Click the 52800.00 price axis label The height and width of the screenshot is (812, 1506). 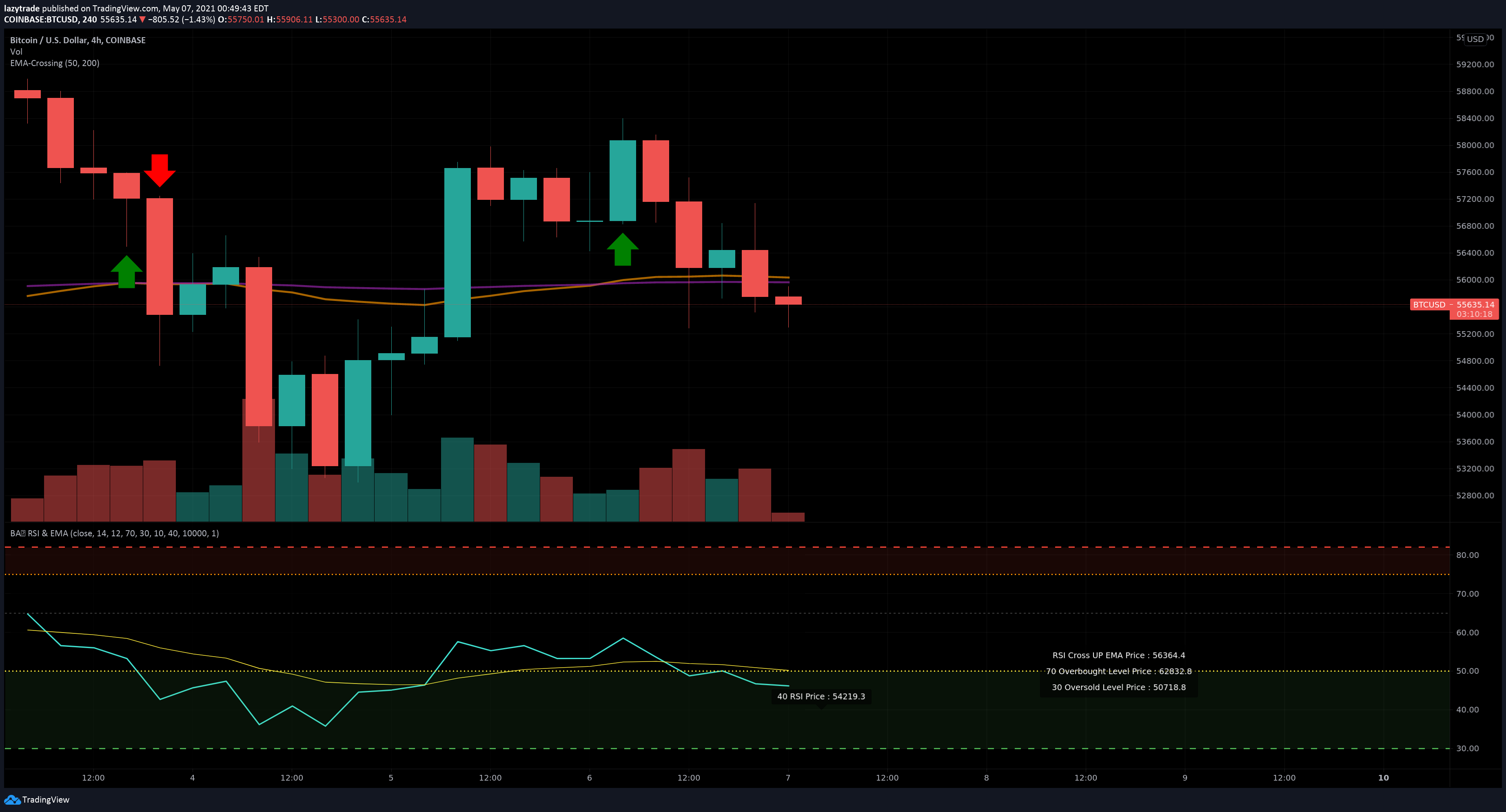click(x=1475, y=496)
